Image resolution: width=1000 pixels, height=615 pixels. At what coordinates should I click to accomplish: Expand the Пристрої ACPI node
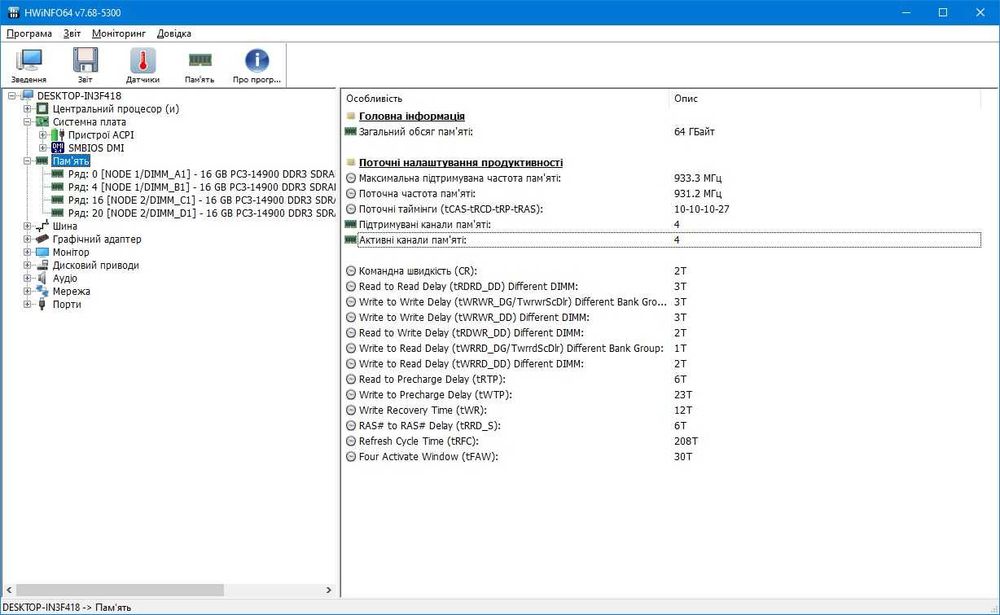[43, 135]
